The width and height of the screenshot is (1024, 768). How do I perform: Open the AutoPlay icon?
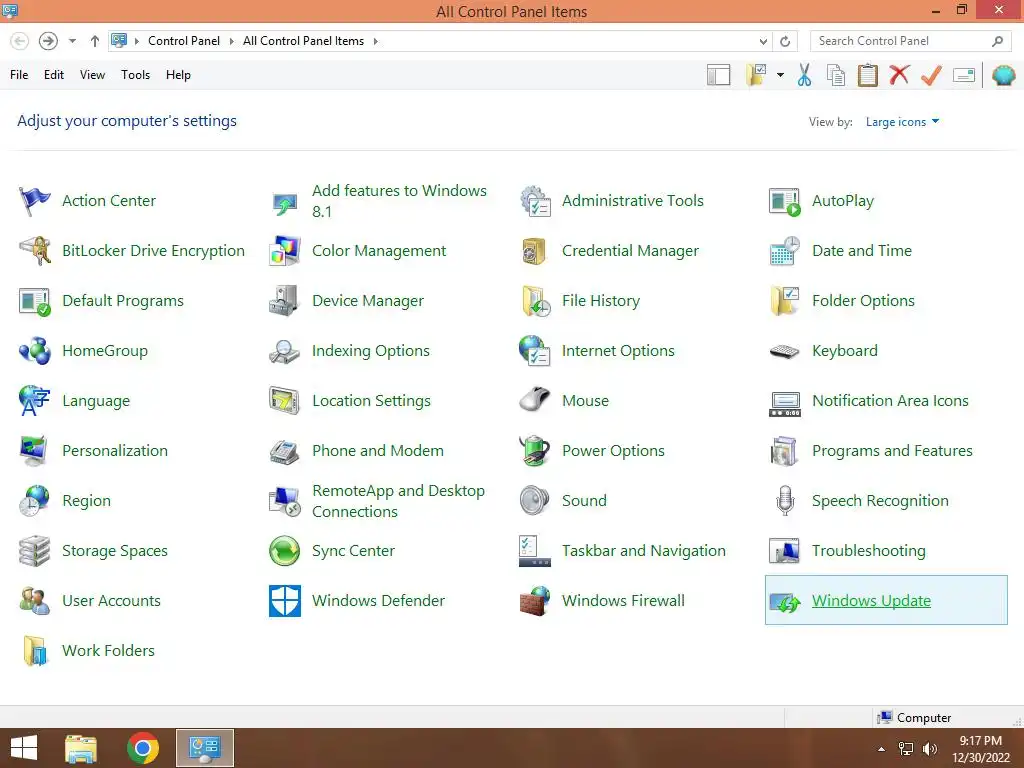(784, 201)
